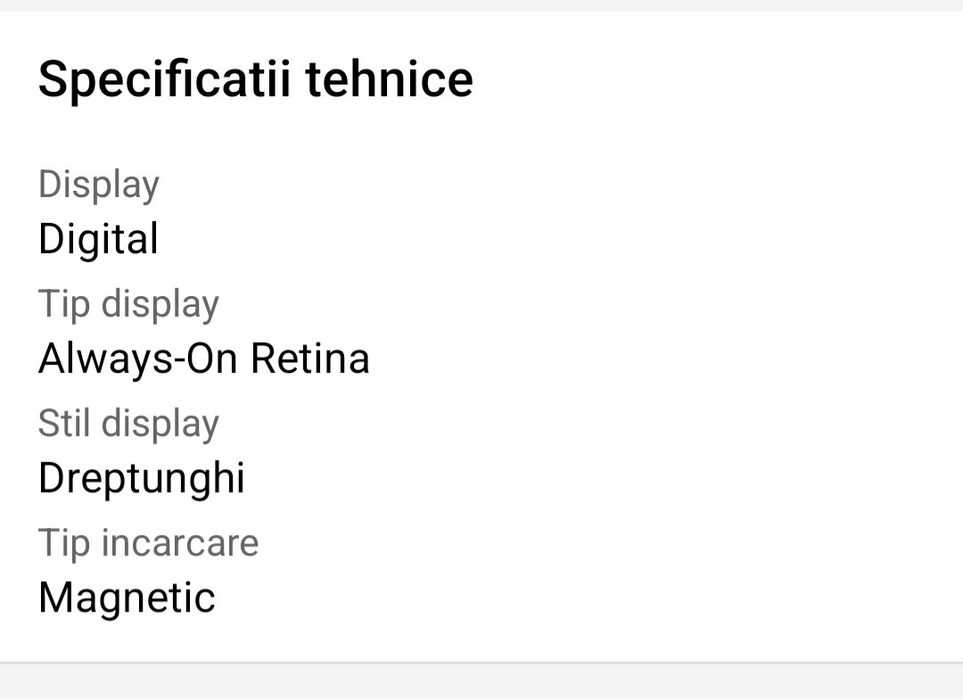The height and width of the screenshot is (700, 963).
Task: Click the "Digital" display value
Action: (x=98, y=240)
